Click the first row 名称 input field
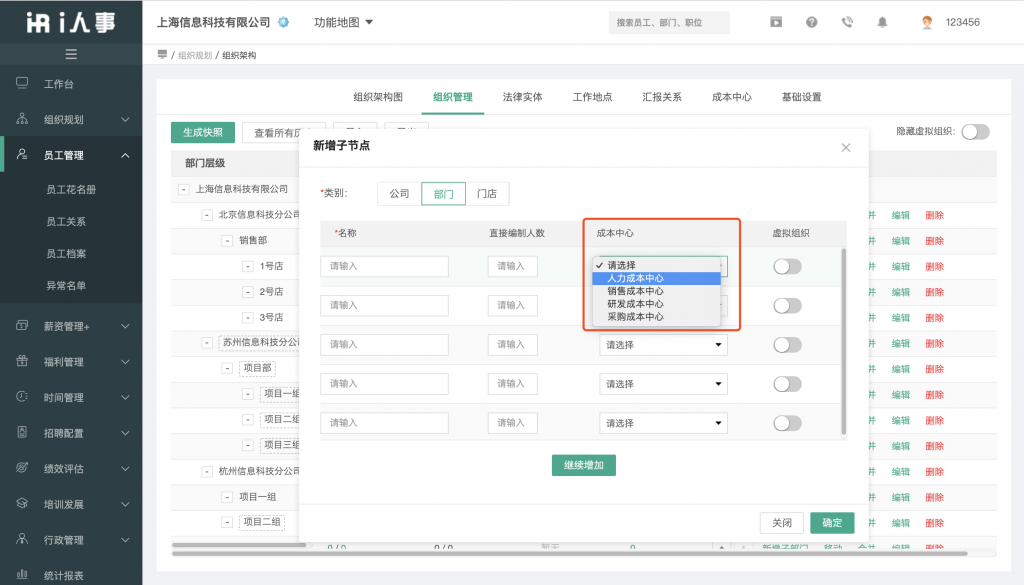 click(x=385, y=266)
